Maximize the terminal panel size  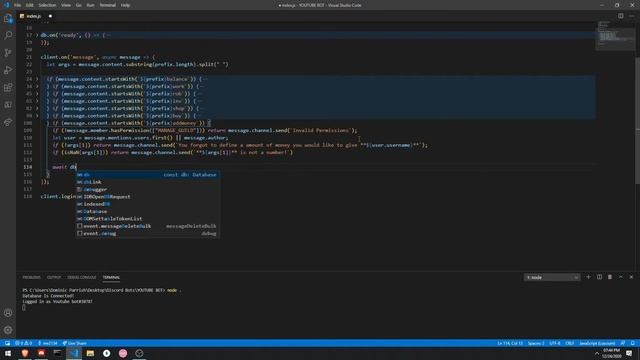point(621,277)
